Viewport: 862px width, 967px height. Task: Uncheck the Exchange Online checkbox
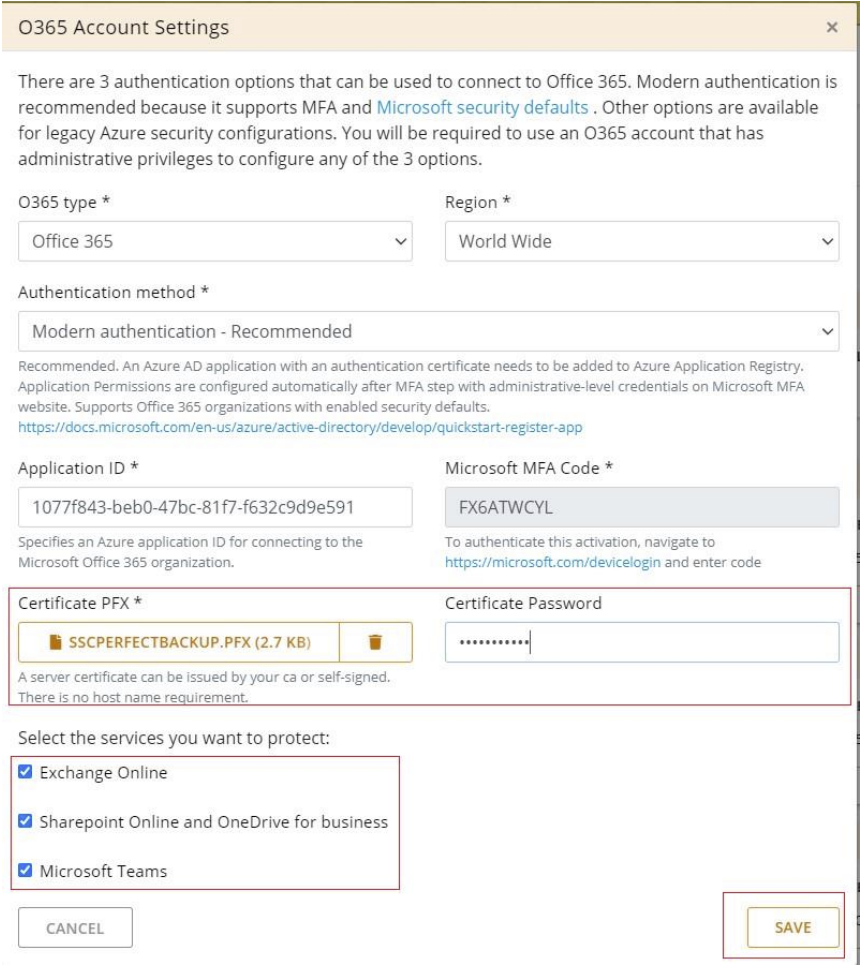(25, 772)
